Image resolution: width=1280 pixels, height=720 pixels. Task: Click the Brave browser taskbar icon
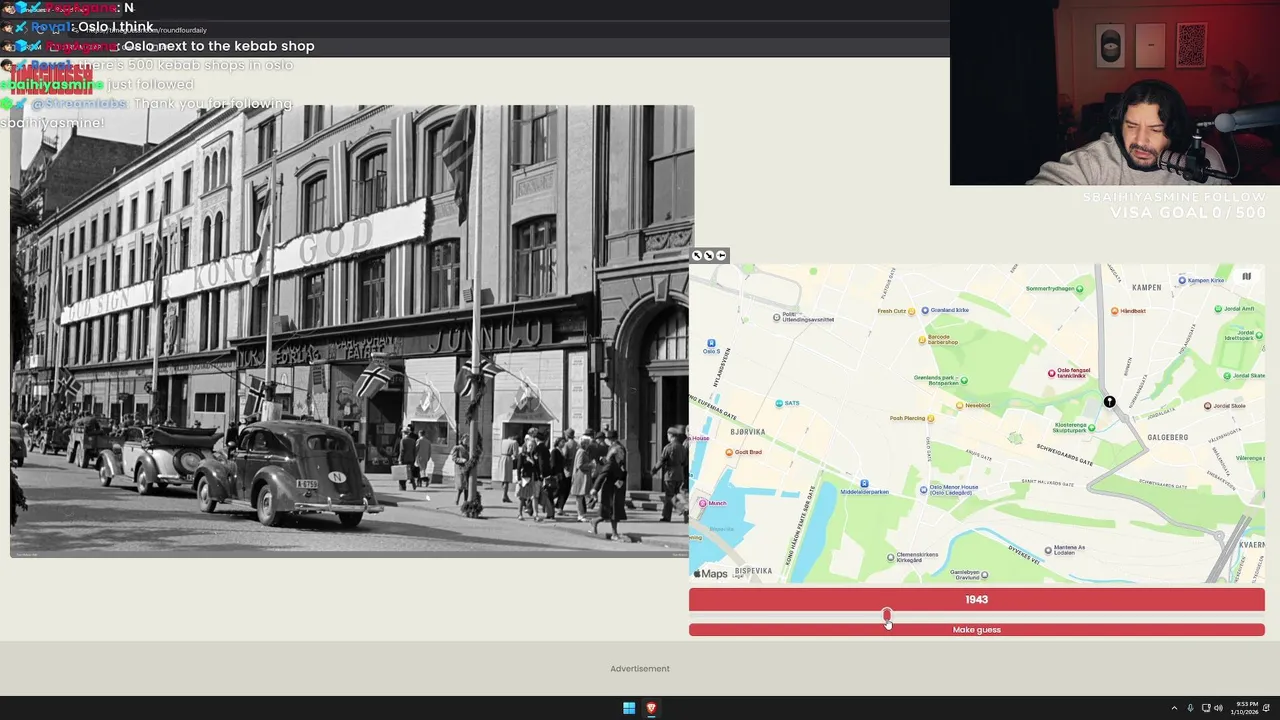[651, 708]
